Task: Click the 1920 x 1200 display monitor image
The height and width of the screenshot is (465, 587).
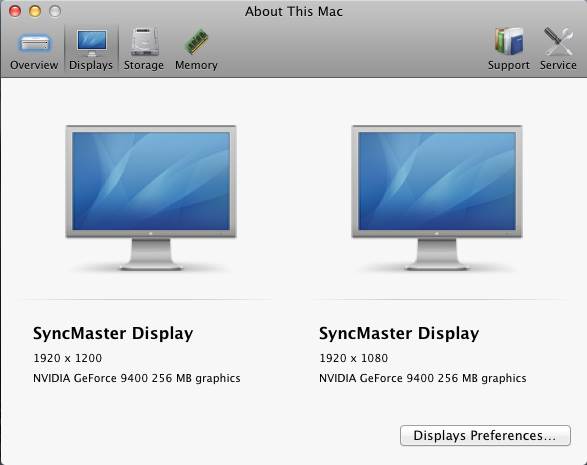Action: [151, 198]
